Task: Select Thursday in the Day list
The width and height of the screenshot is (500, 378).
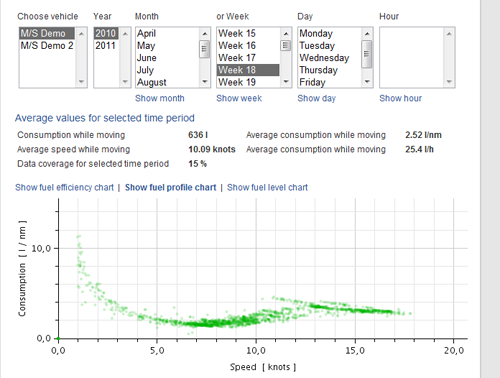Action: coord(329,70)
